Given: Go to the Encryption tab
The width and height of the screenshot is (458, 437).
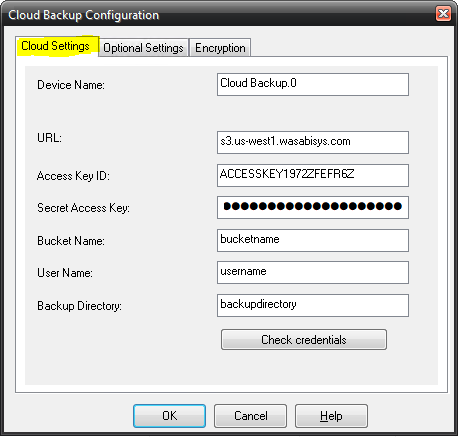Looking at the screenshot, I should (x=220, y=48).
